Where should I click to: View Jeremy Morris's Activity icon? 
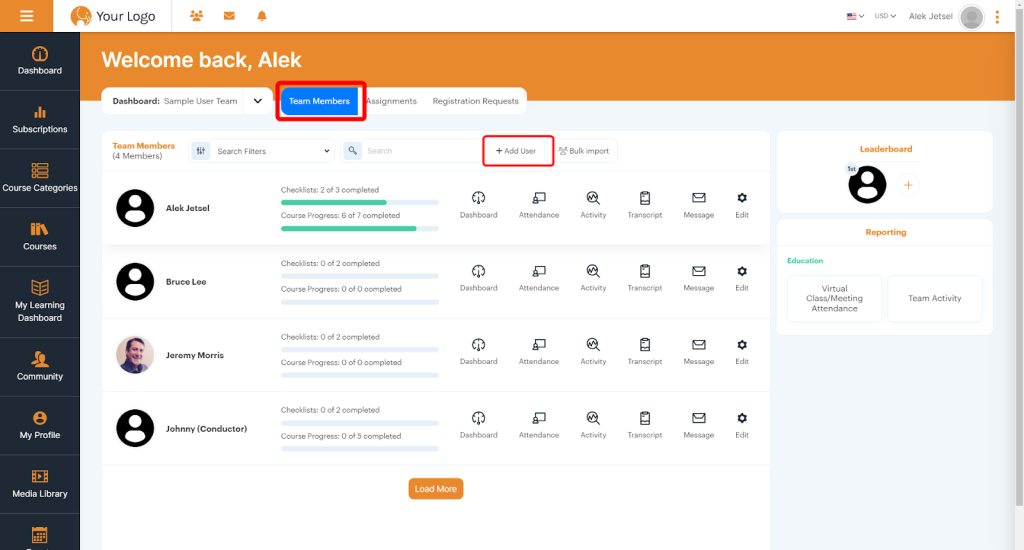[x=593, y=345]
